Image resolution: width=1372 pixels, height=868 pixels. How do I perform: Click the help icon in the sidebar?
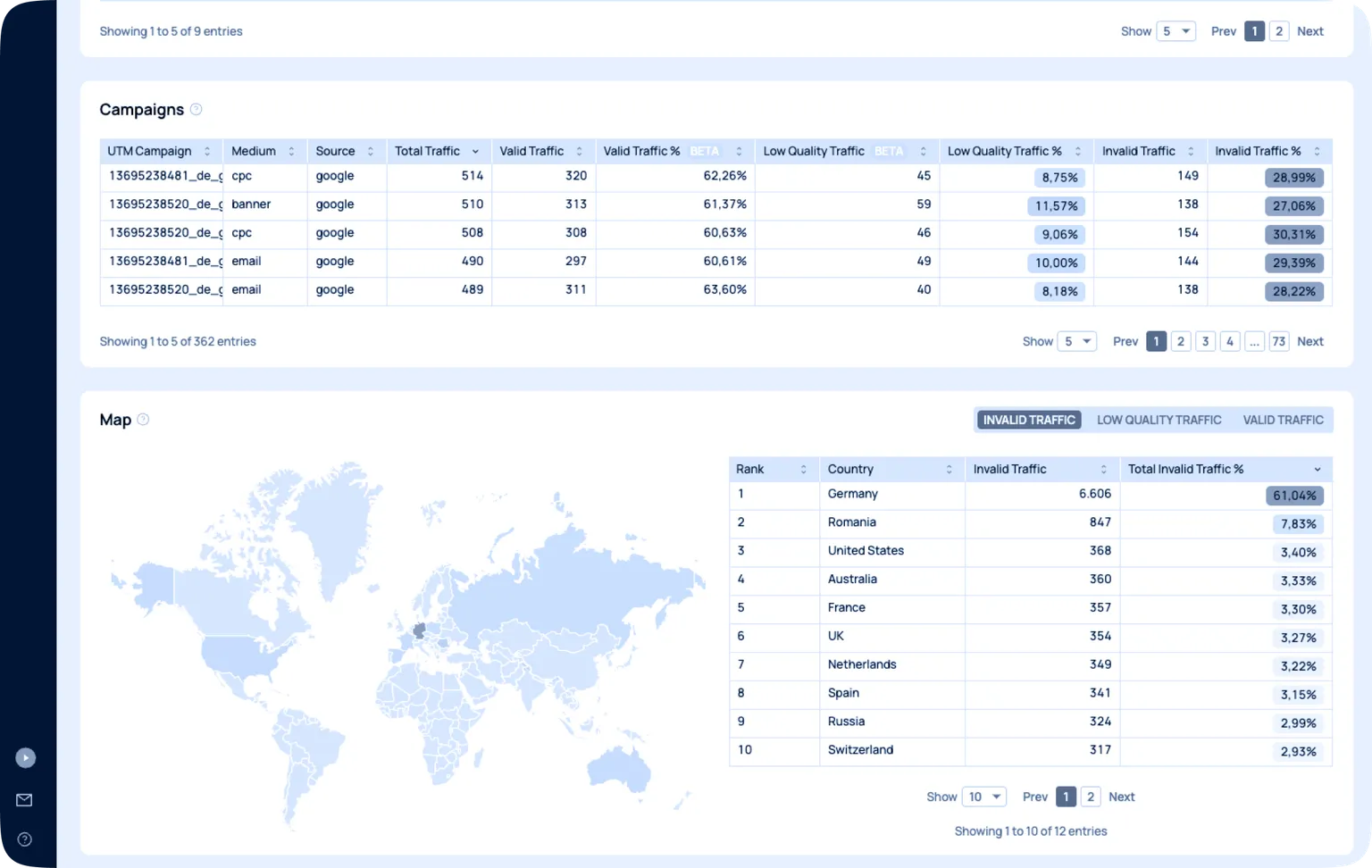tap(25, 839)
